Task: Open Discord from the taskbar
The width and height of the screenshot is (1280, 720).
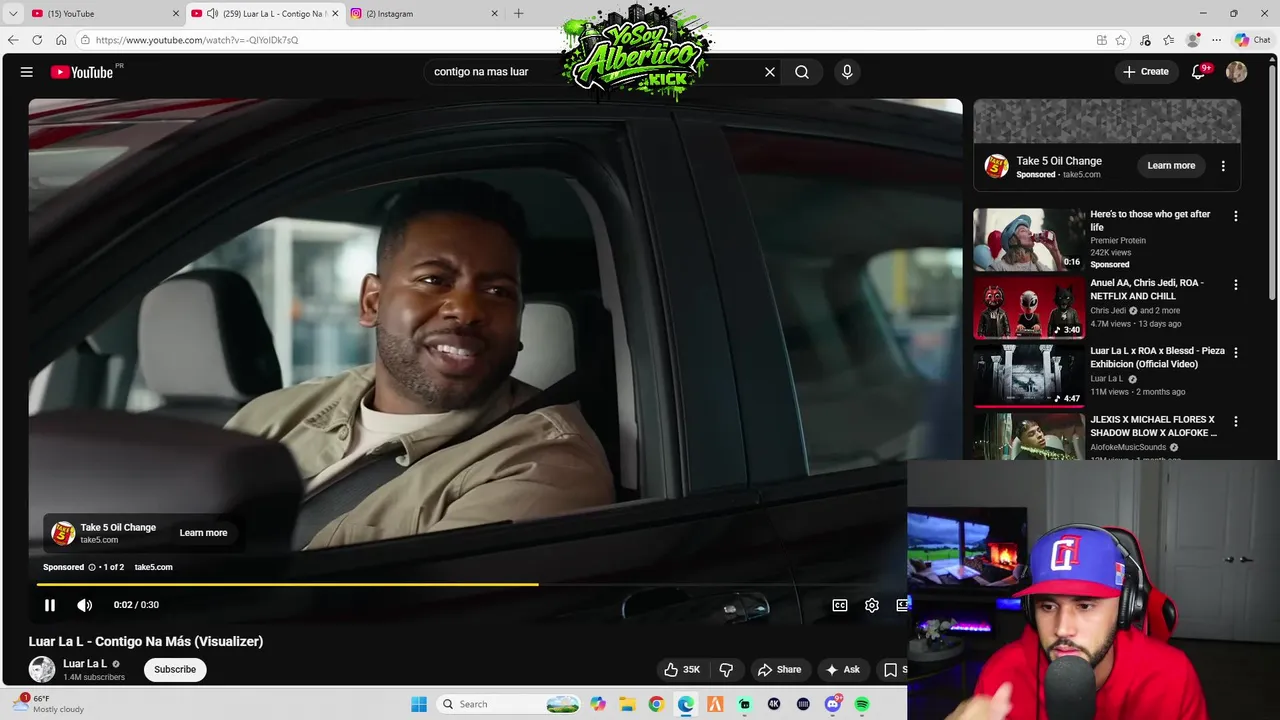Action: [x=833, y=704]
